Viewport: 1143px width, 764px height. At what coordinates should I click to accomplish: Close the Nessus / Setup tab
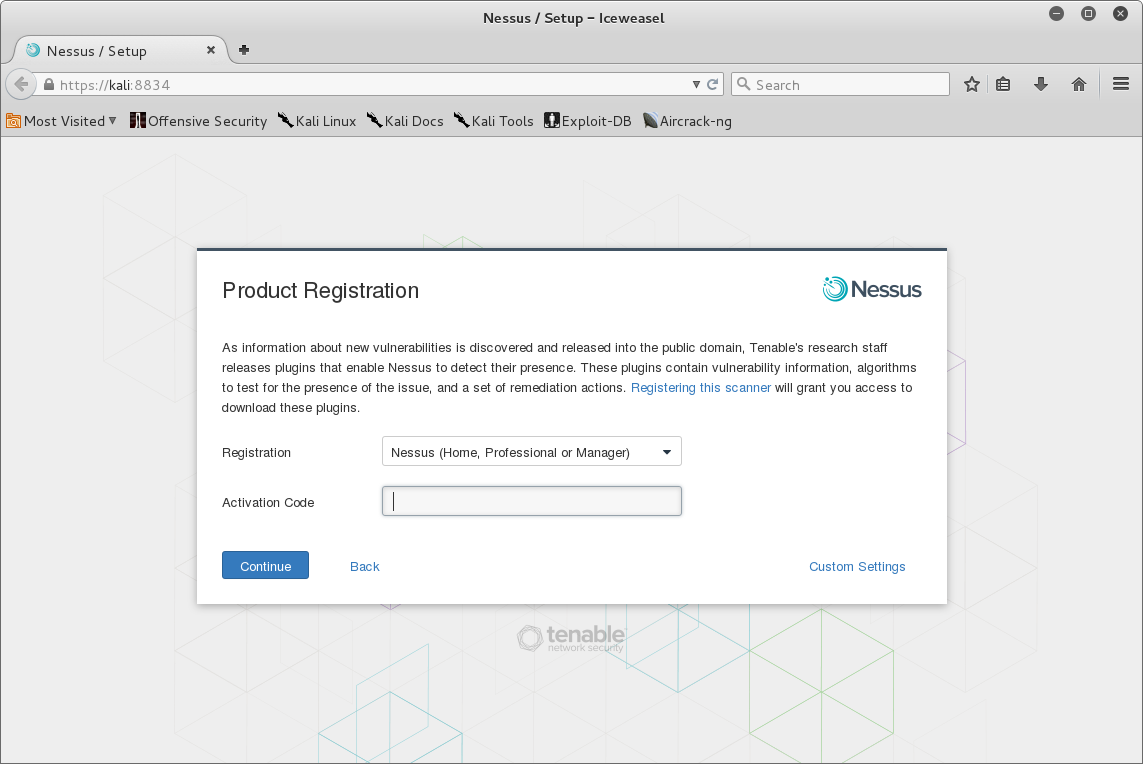[211, 50]
